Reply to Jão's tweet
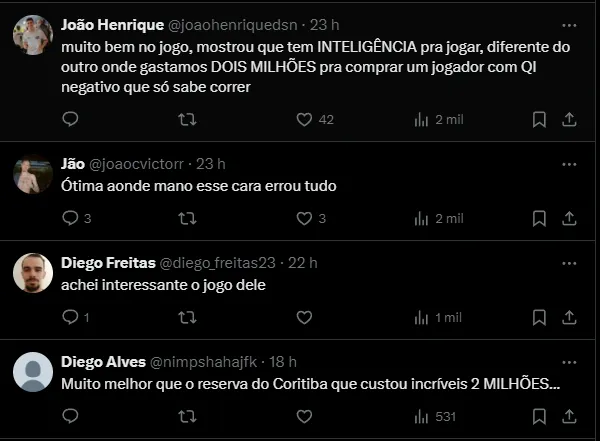The width and height of the screenshot is (600, 441). pyautogui.click(x=70, y=218)
